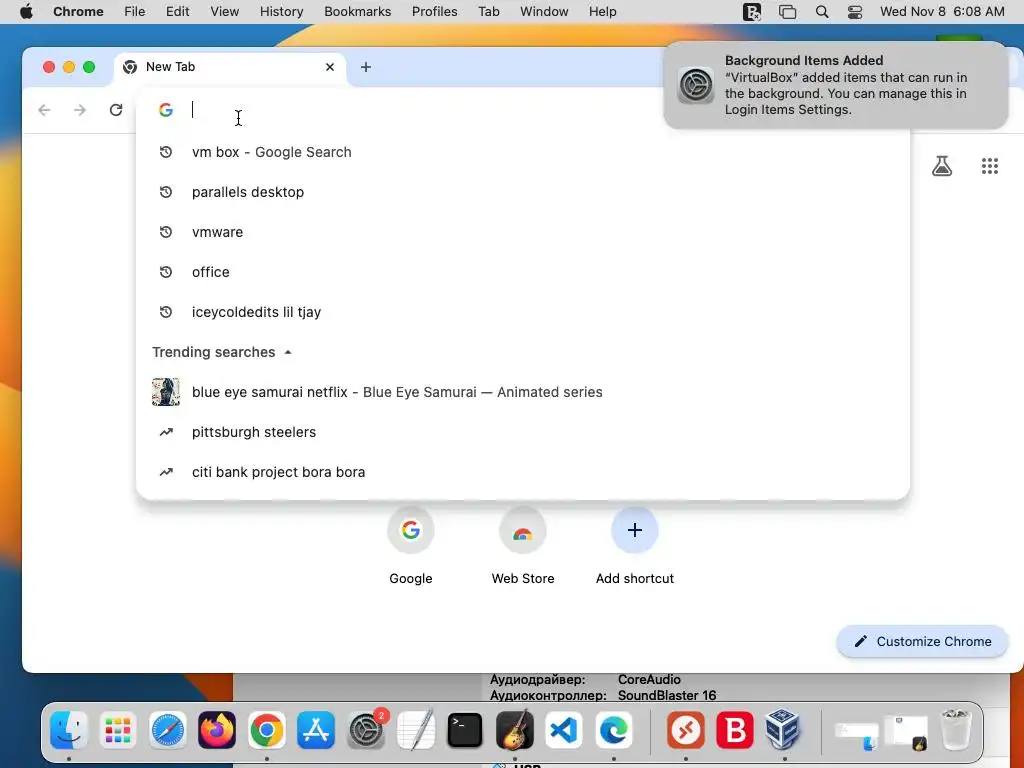Image resolution: width=1024 pixels, height=768 pixels.
Task: Open Firefox from the Dock
Action: (217, 729)
